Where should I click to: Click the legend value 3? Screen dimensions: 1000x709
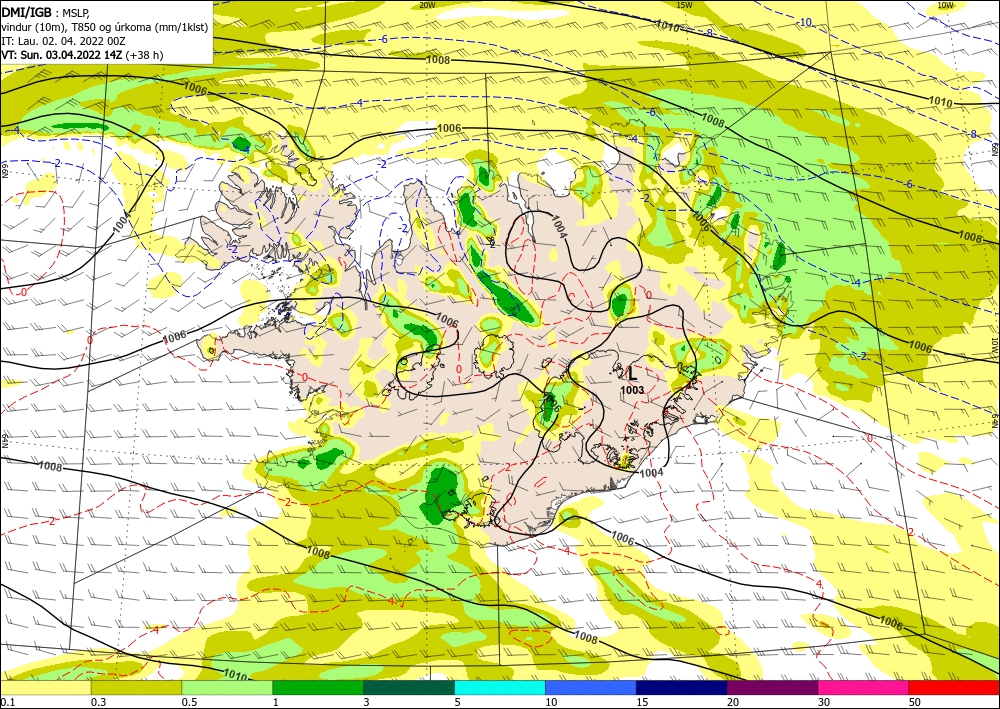click(367, 702)
